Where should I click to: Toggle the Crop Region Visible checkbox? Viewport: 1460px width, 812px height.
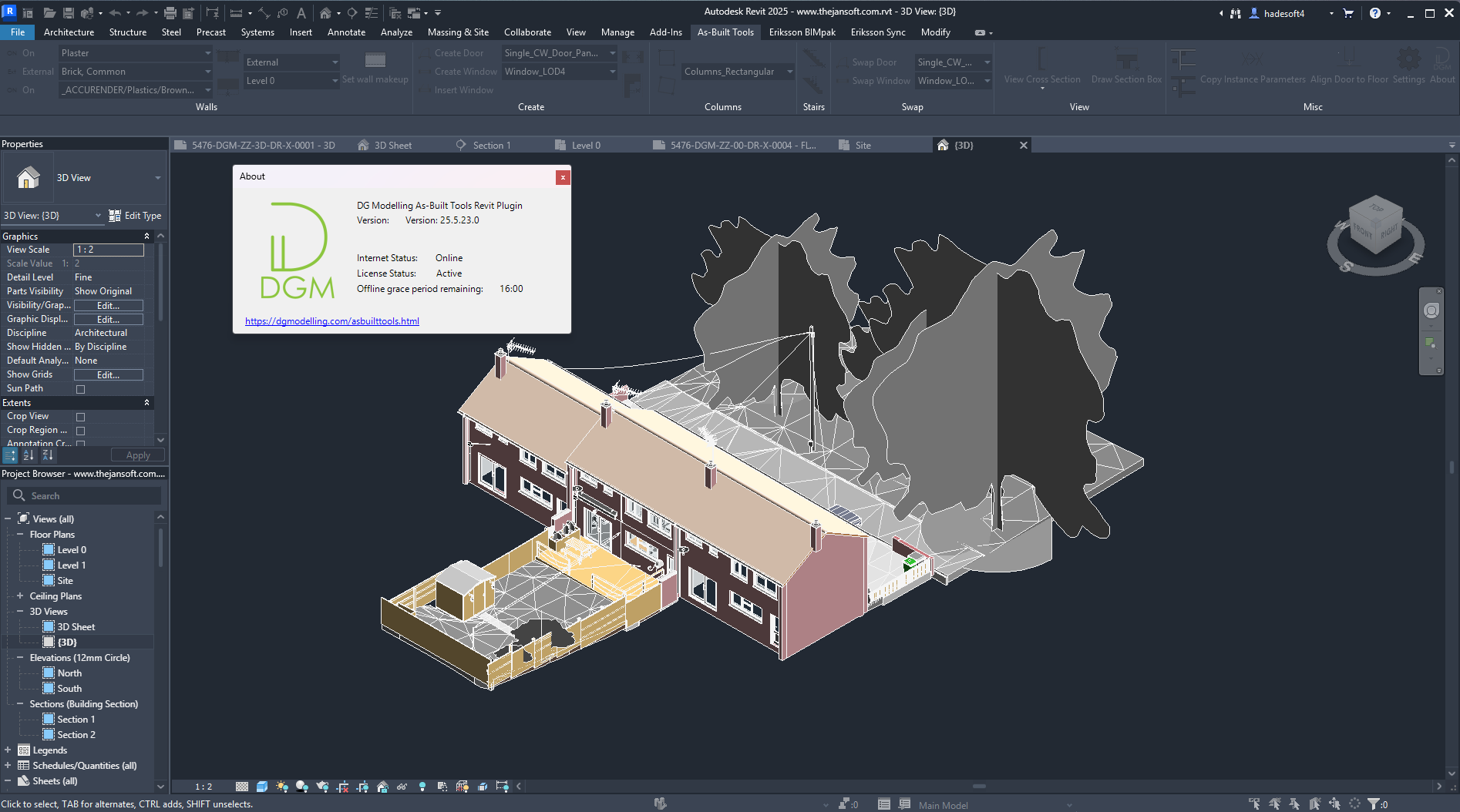point(80,431)
